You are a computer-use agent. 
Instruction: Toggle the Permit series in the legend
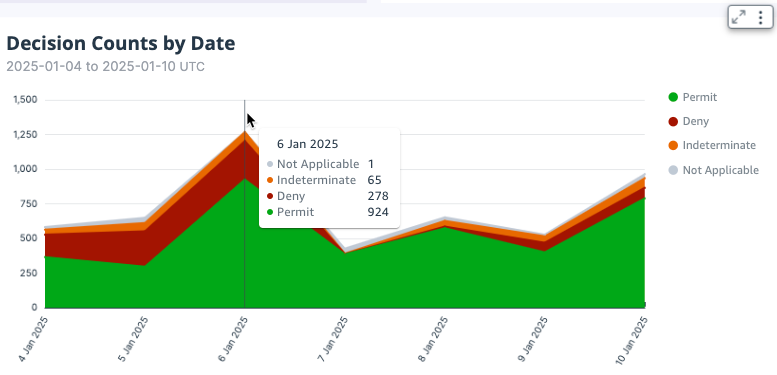(693, 97)
